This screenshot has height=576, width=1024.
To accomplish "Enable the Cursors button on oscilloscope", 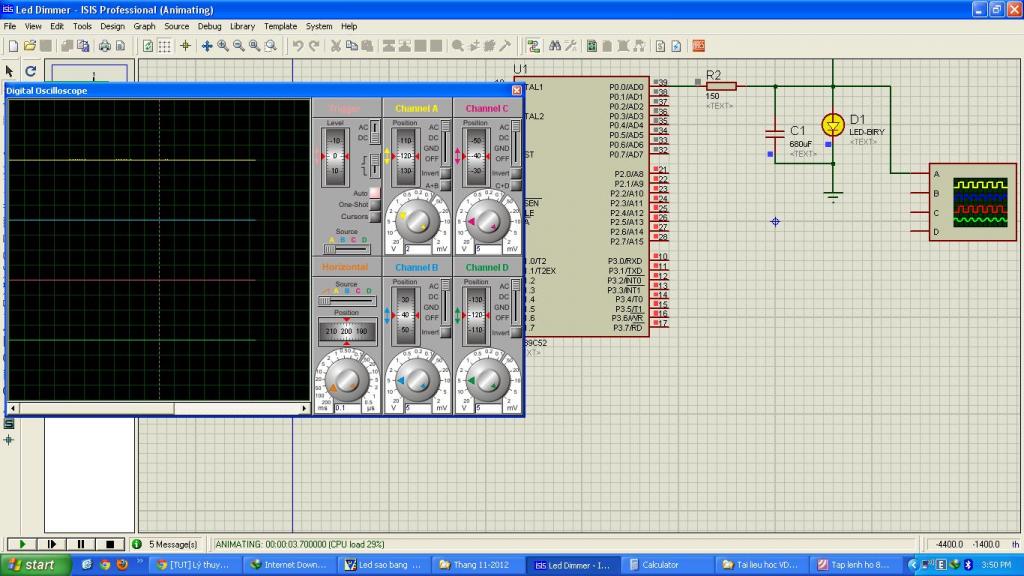I will coord(375,216).
